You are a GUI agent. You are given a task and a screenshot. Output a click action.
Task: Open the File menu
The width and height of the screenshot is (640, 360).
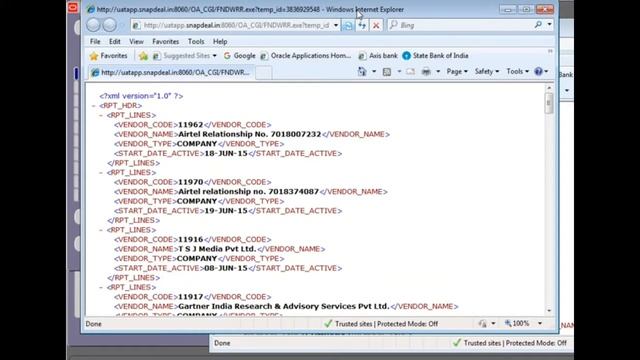point(95,42)
